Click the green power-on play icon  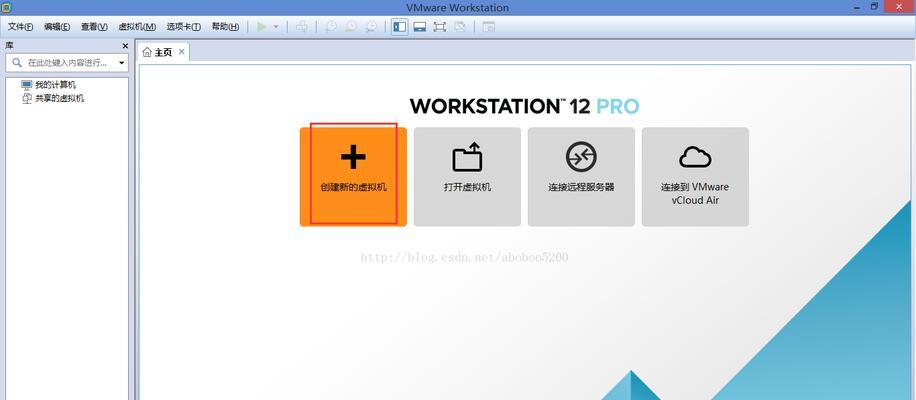click(262, 27)
